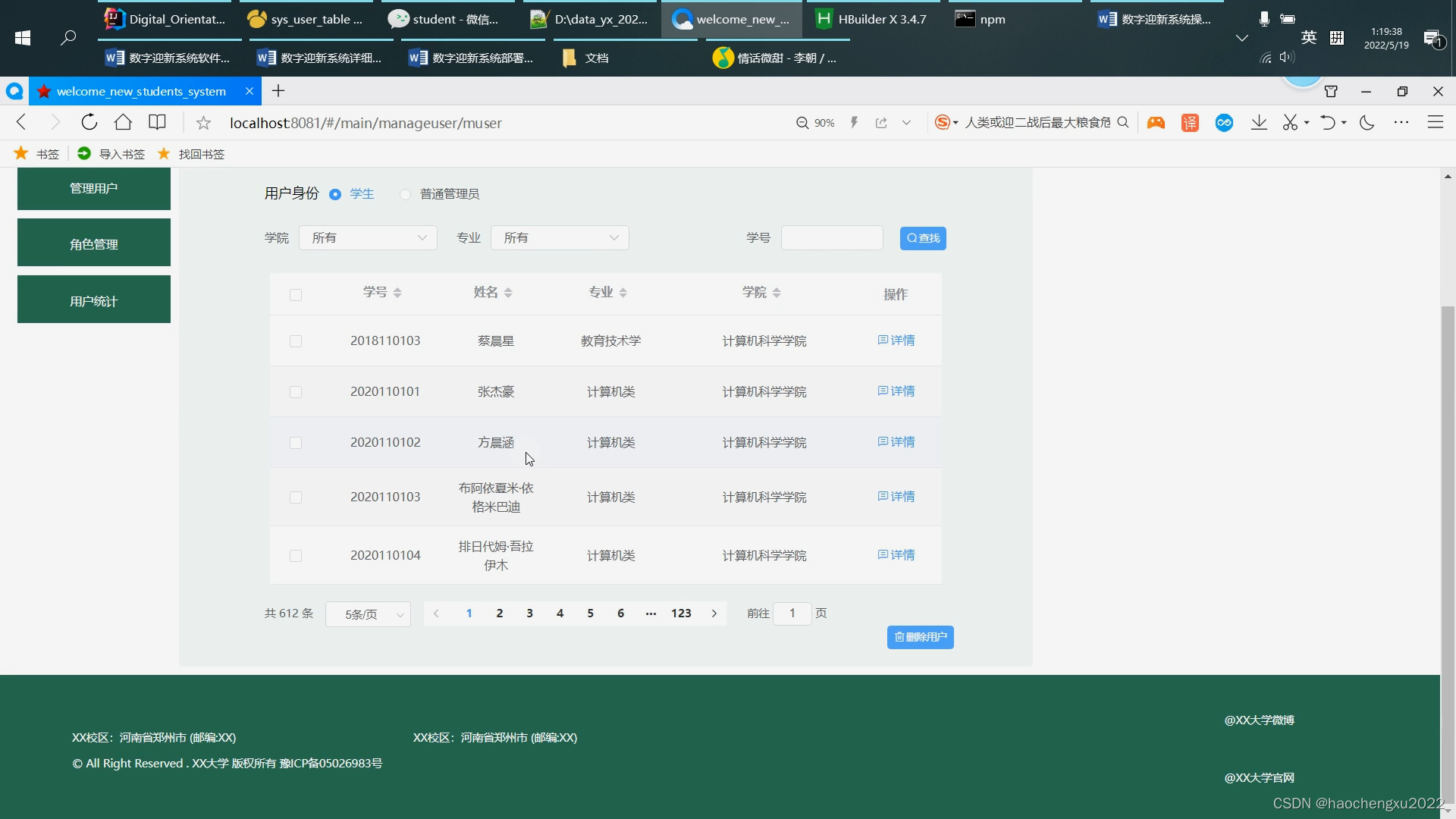Reload the page with the refresh icon
This screenshot has height=819, width=1456.
click(x=89, y=122)
